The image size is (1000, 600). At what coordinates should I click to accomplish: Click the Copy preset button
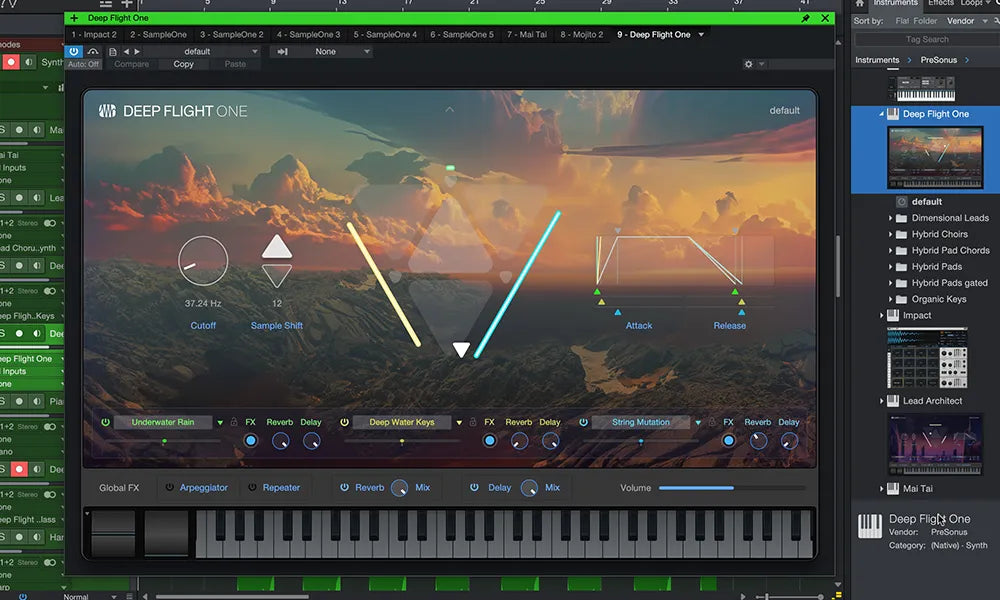(x=183, y=63)
